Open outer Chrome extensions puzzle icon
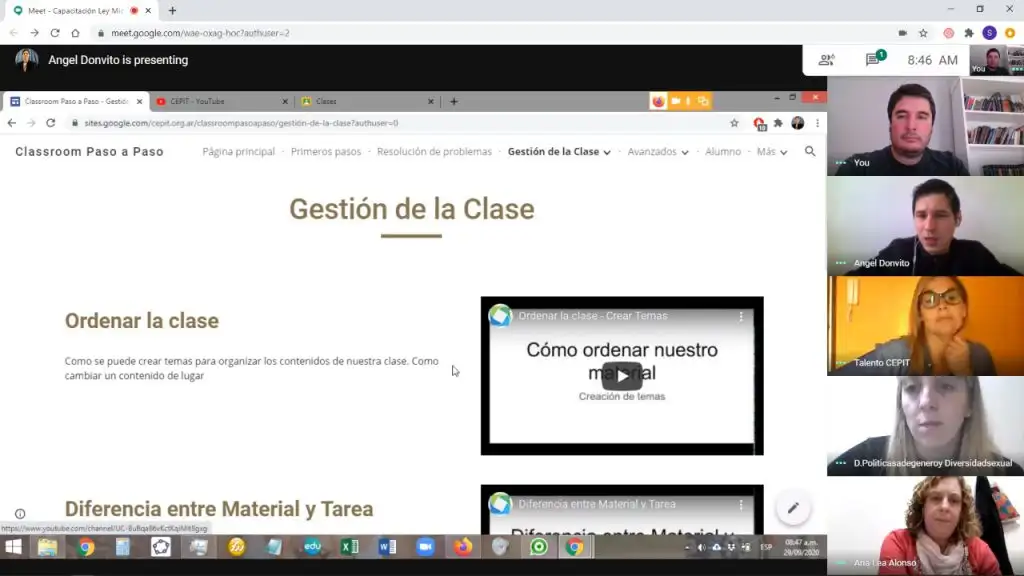 (969, 33)
